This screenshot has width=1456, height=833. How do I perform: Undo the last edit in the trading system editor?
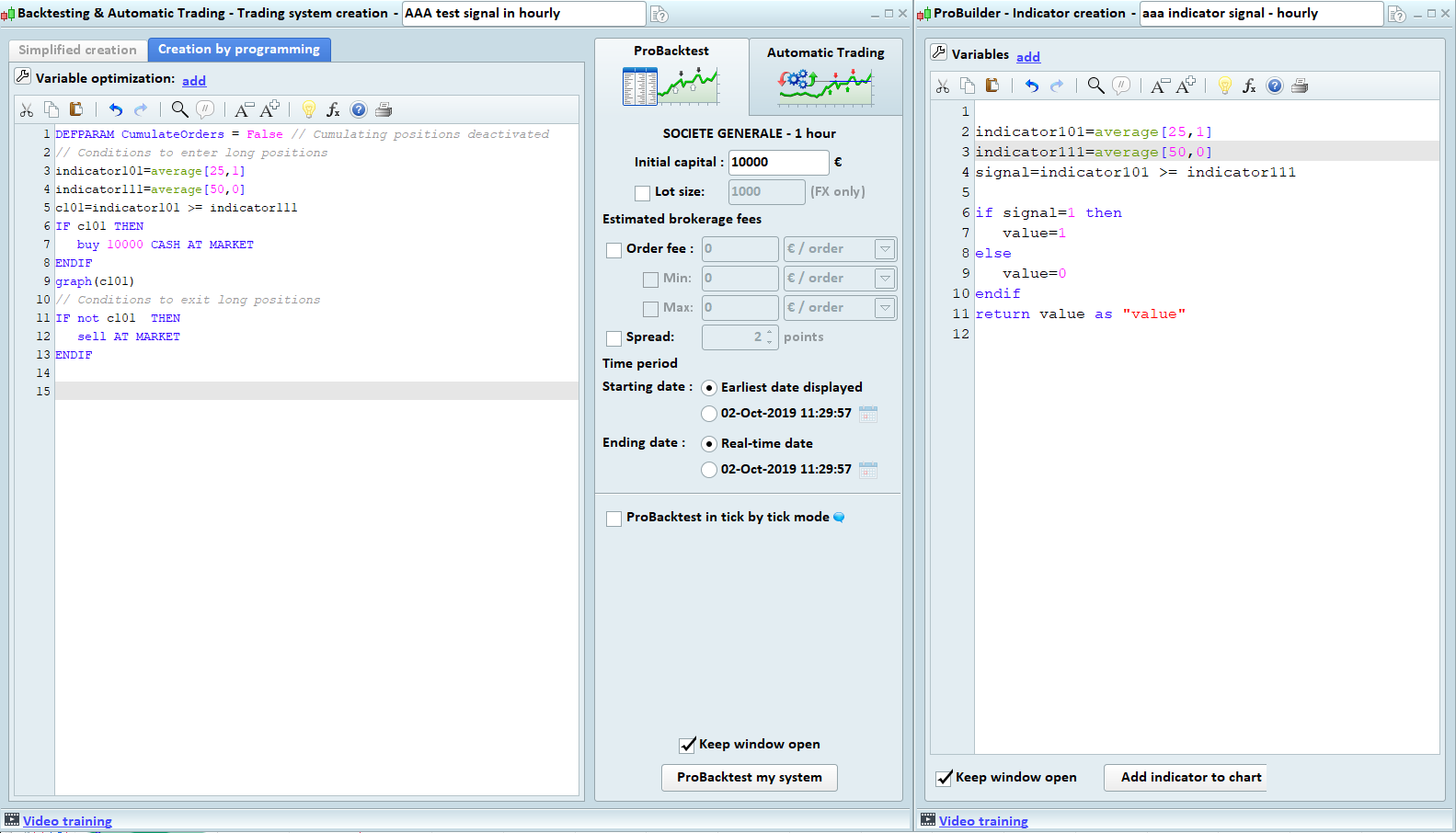point(115,110)
